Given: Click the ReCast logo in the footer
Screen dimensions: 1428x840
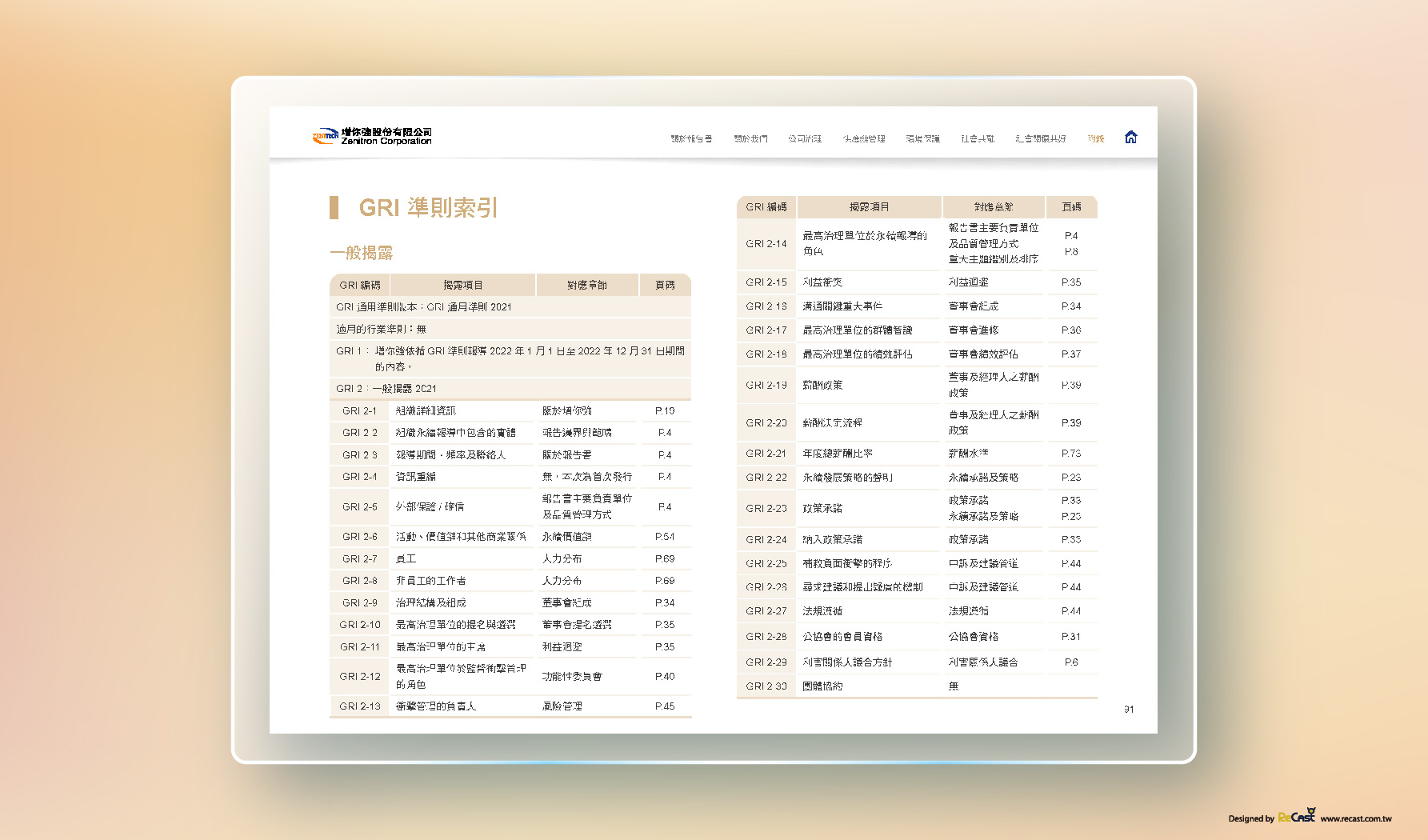Looking at the screenshot, I should coord(1296,815).
